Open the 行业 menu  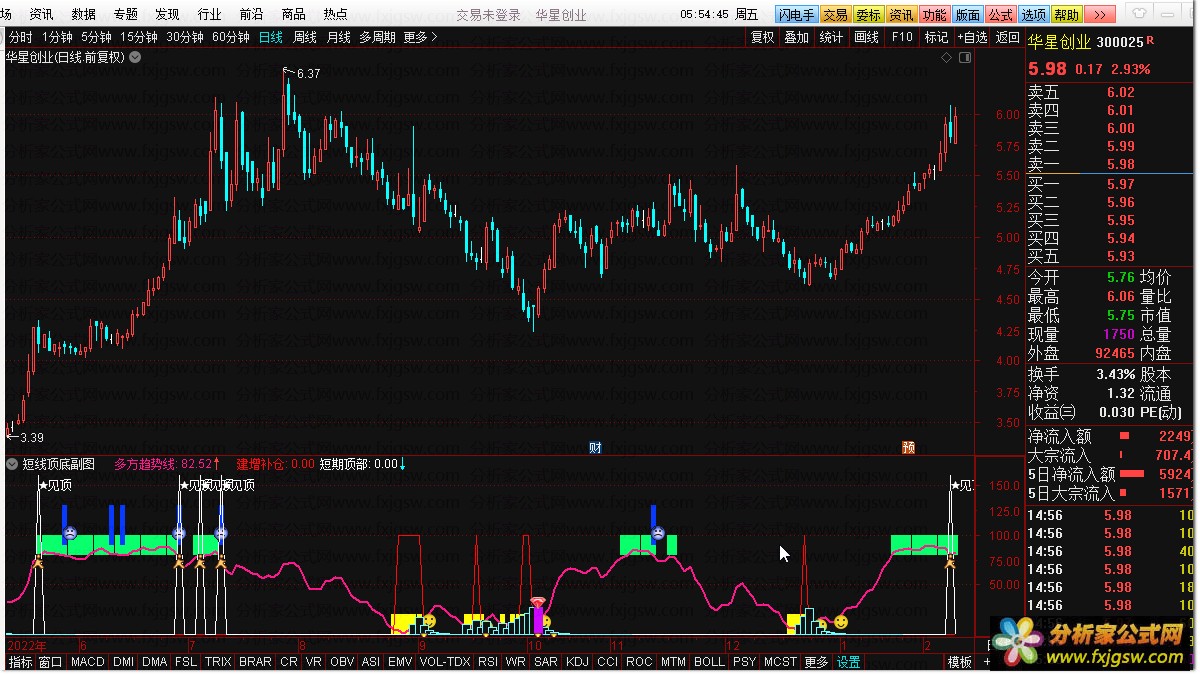(x=210, y=14)
